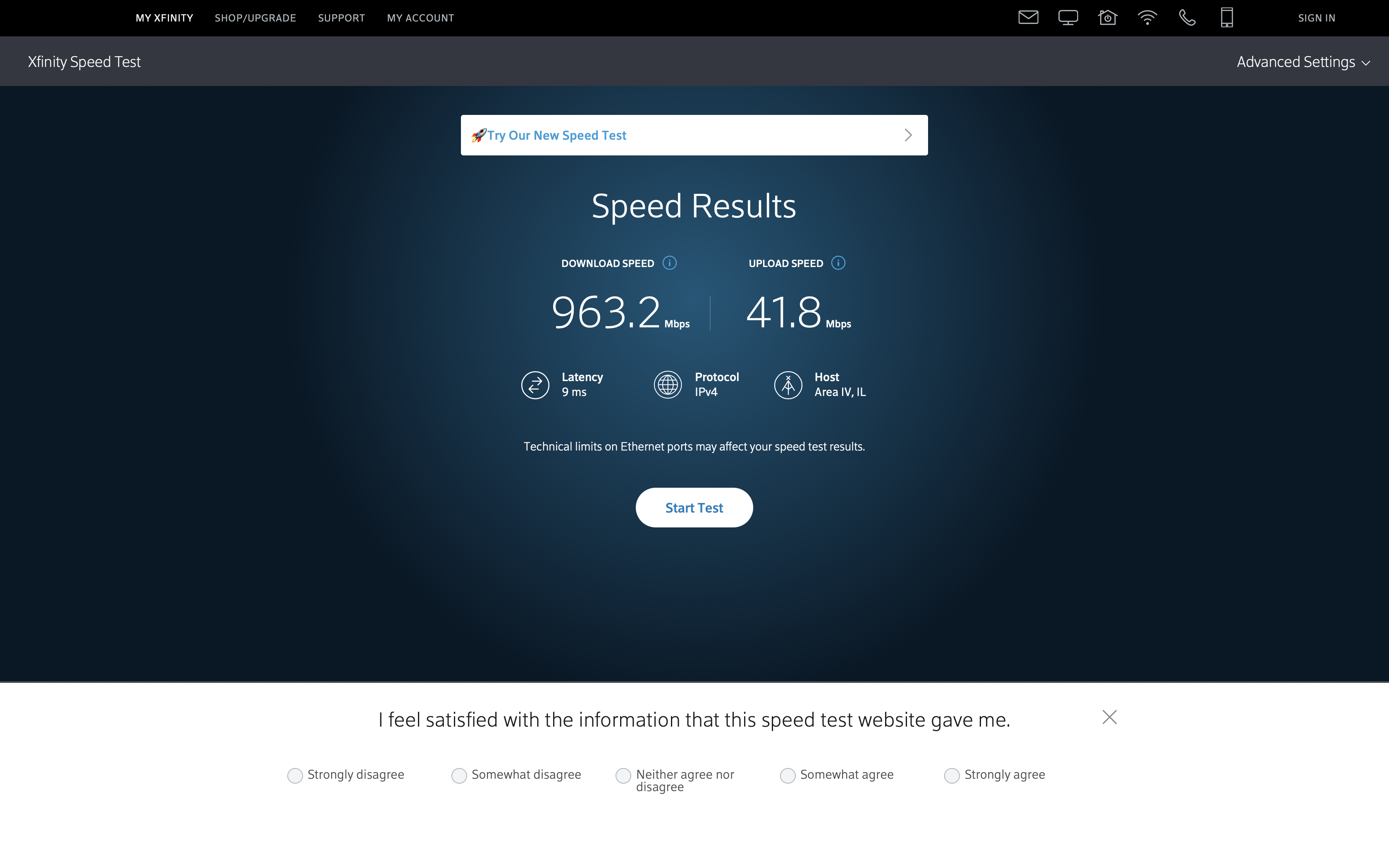The image size is (1389, 868).
Task: Open the SHOP/UPGRADE menu
Action: [255, 18]
